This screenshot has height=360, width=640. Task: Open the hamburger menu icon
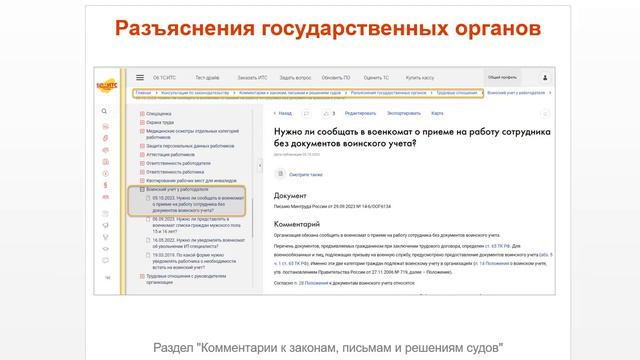coord(140,78)
